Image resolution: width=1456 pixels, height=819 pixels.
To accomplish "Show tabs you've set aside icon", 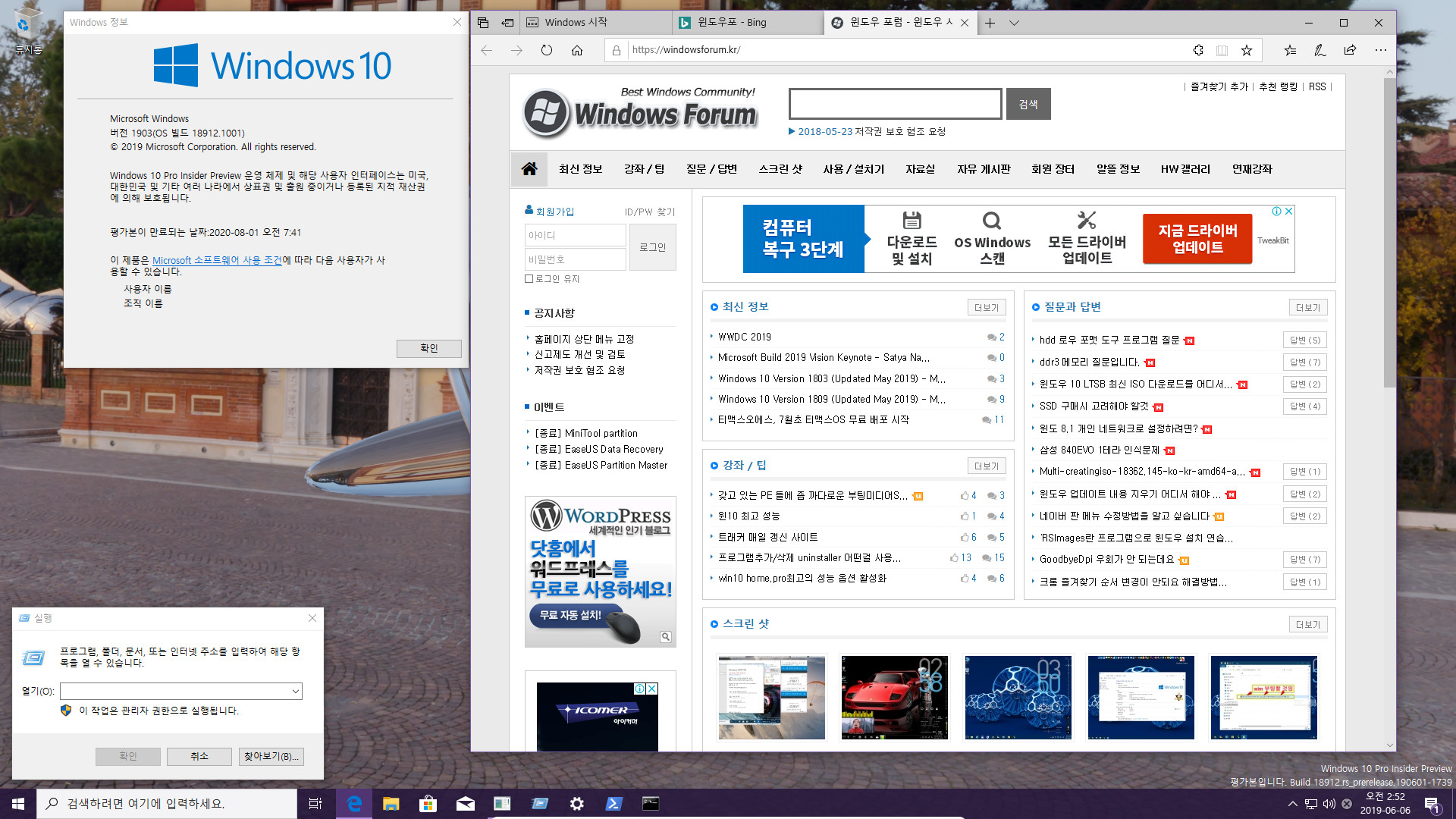I will point(483,23).
